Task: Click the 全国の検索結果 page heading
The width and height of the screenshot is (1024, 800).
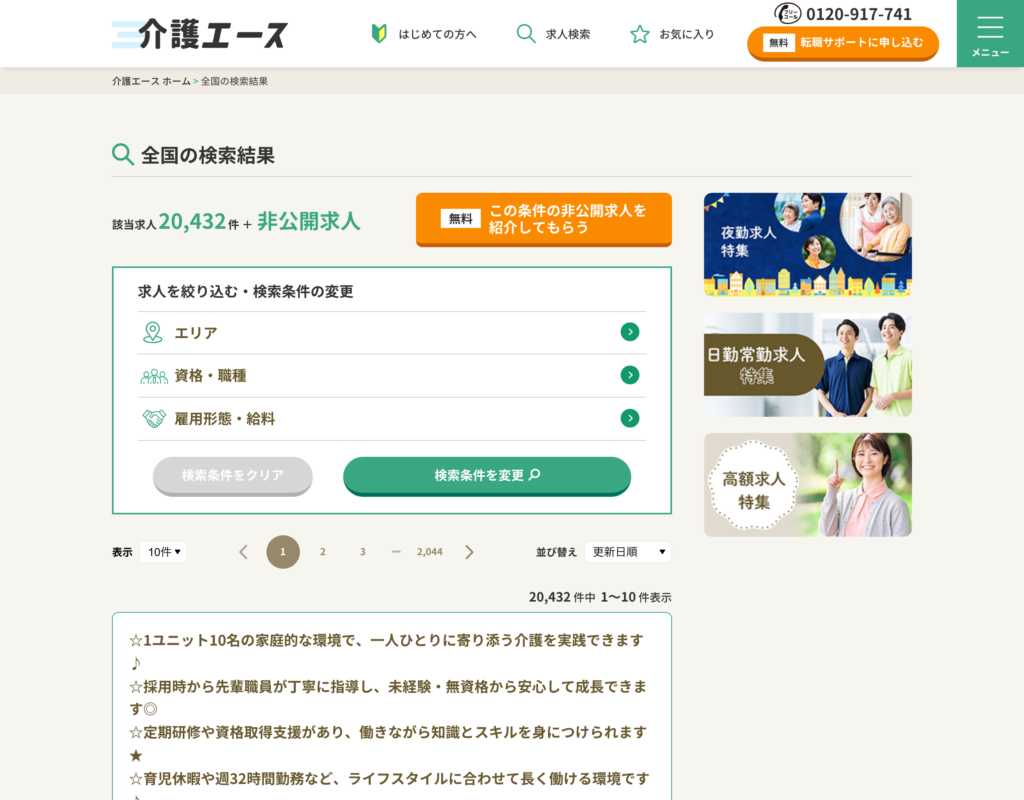Action: [x=208, y=155]
